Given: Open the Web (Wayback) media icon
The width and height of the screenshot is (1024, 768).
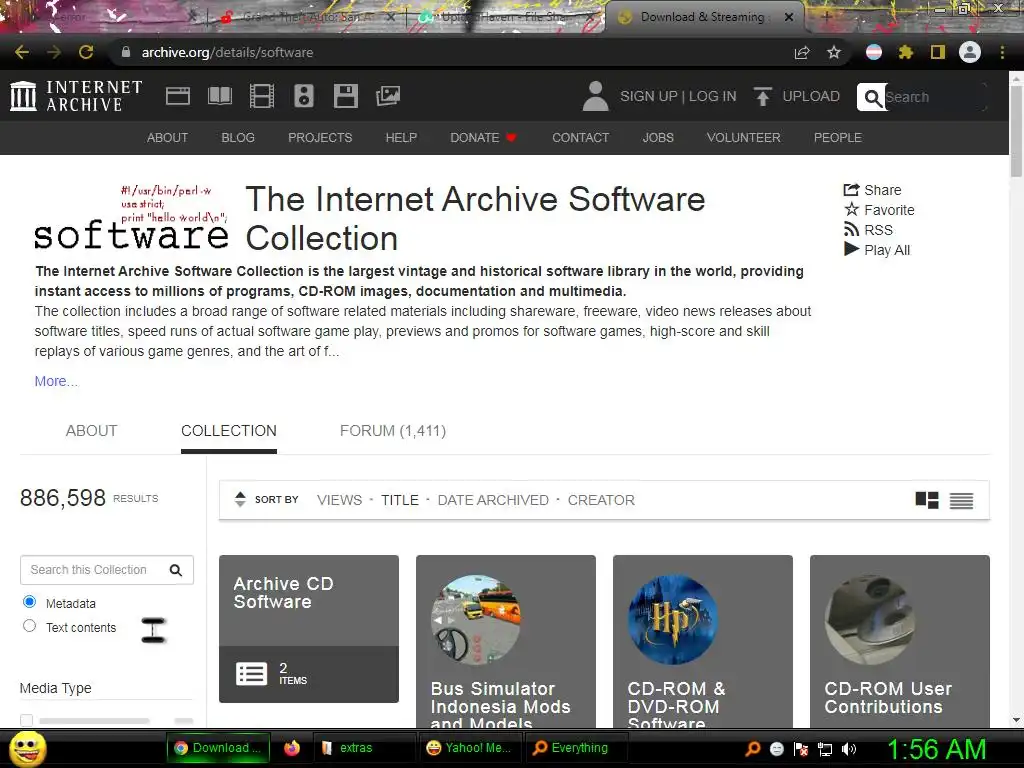Looking at the screenshot, I should [x=178, y=96].
